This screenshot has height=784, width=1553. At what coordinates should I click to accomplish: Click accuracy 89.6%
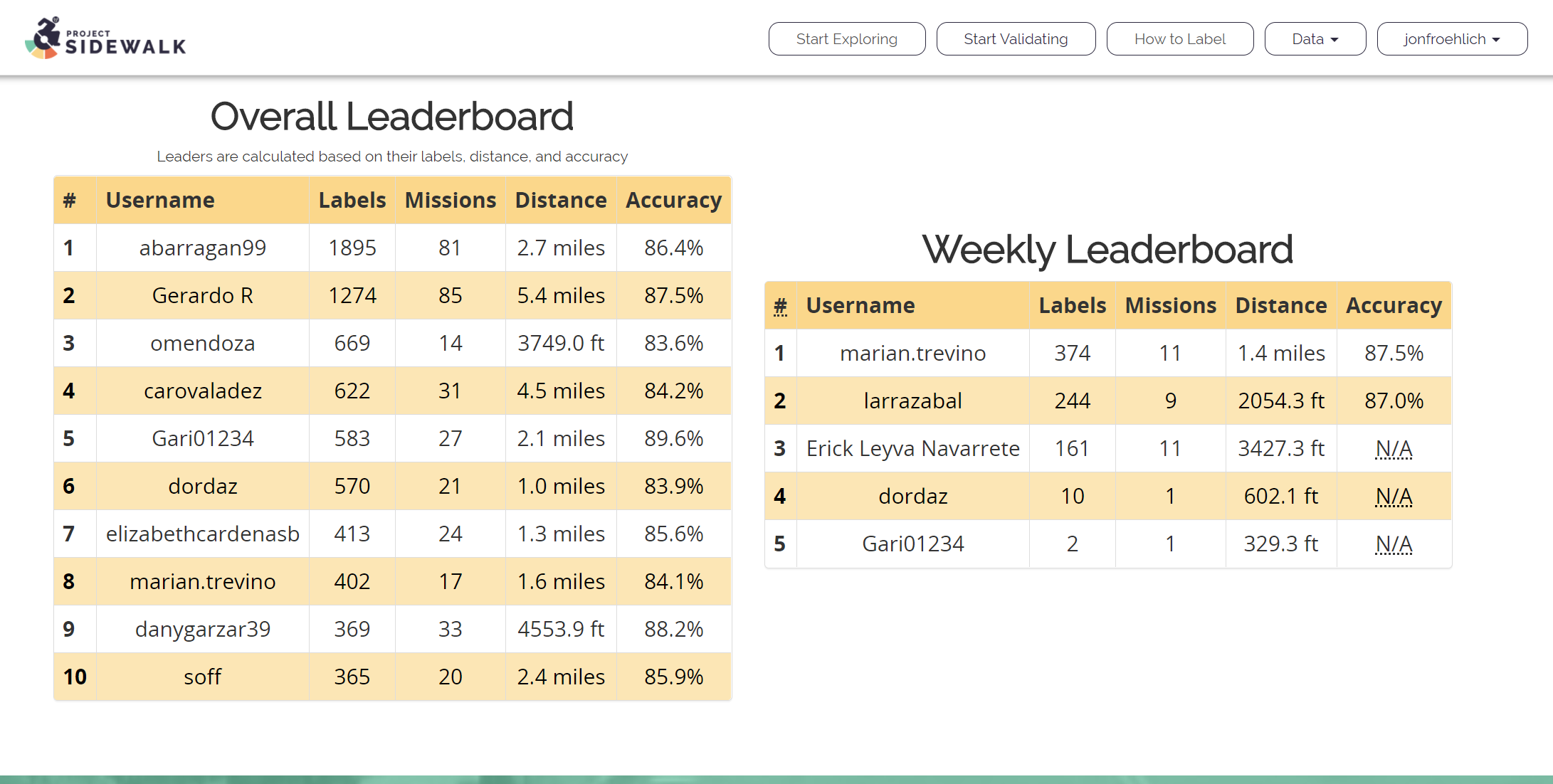click(x=674, y=439)
